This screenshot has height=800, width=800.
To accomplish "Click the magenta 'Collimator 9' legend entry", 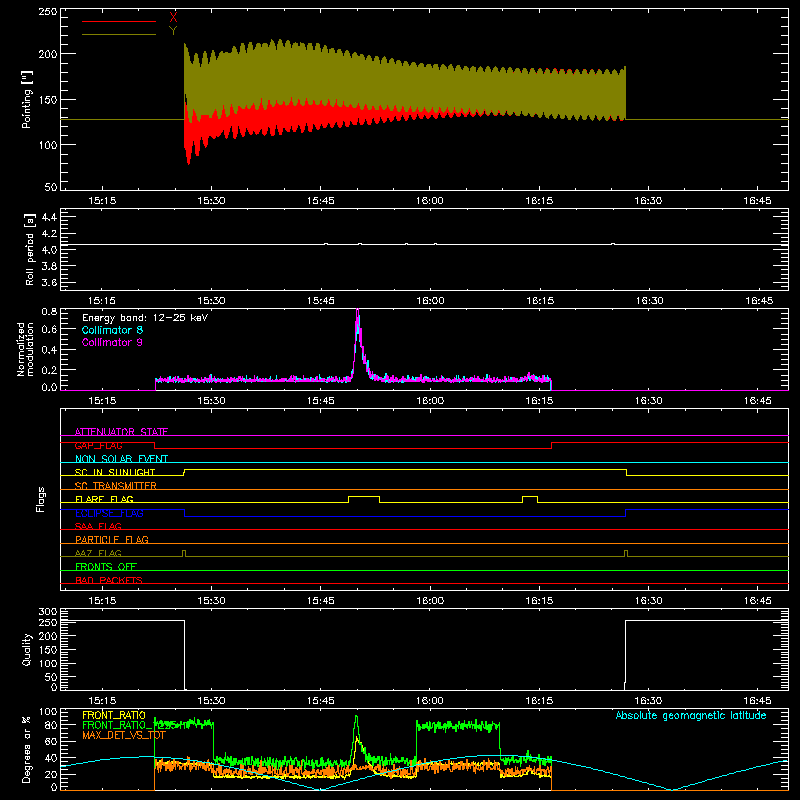I will tap(112, 342).
